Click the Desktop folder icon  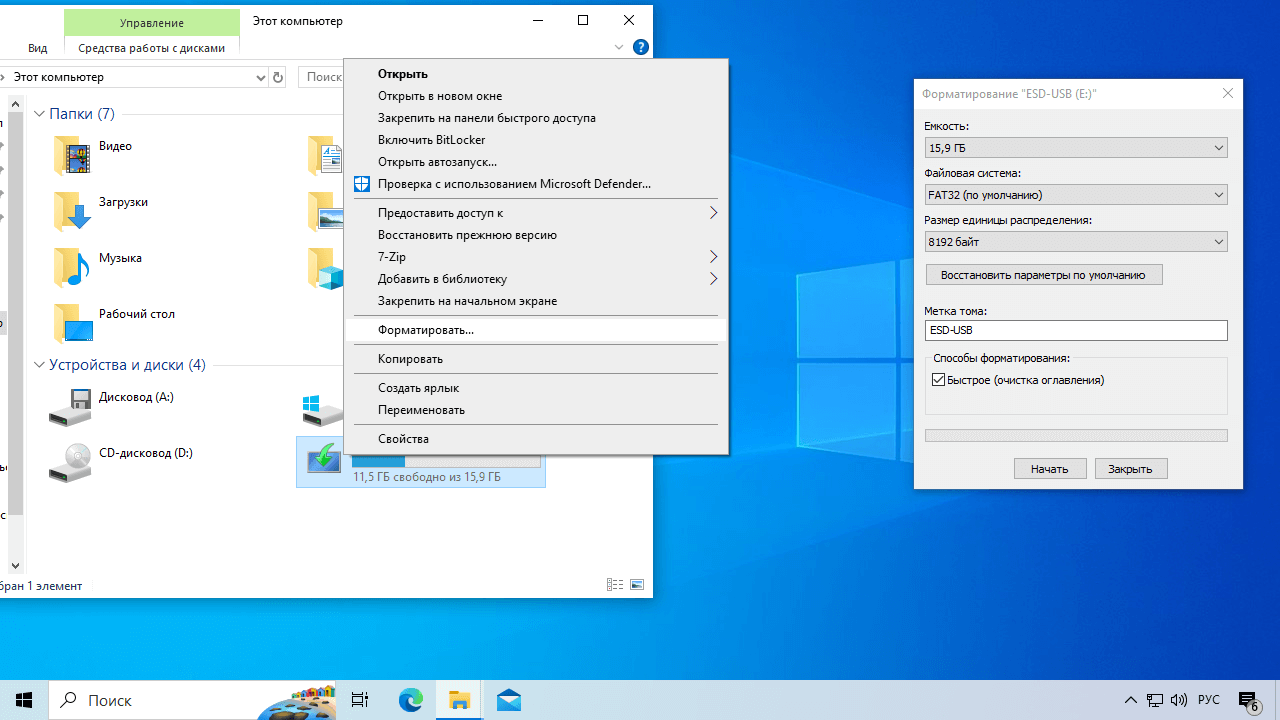point(72,323)
